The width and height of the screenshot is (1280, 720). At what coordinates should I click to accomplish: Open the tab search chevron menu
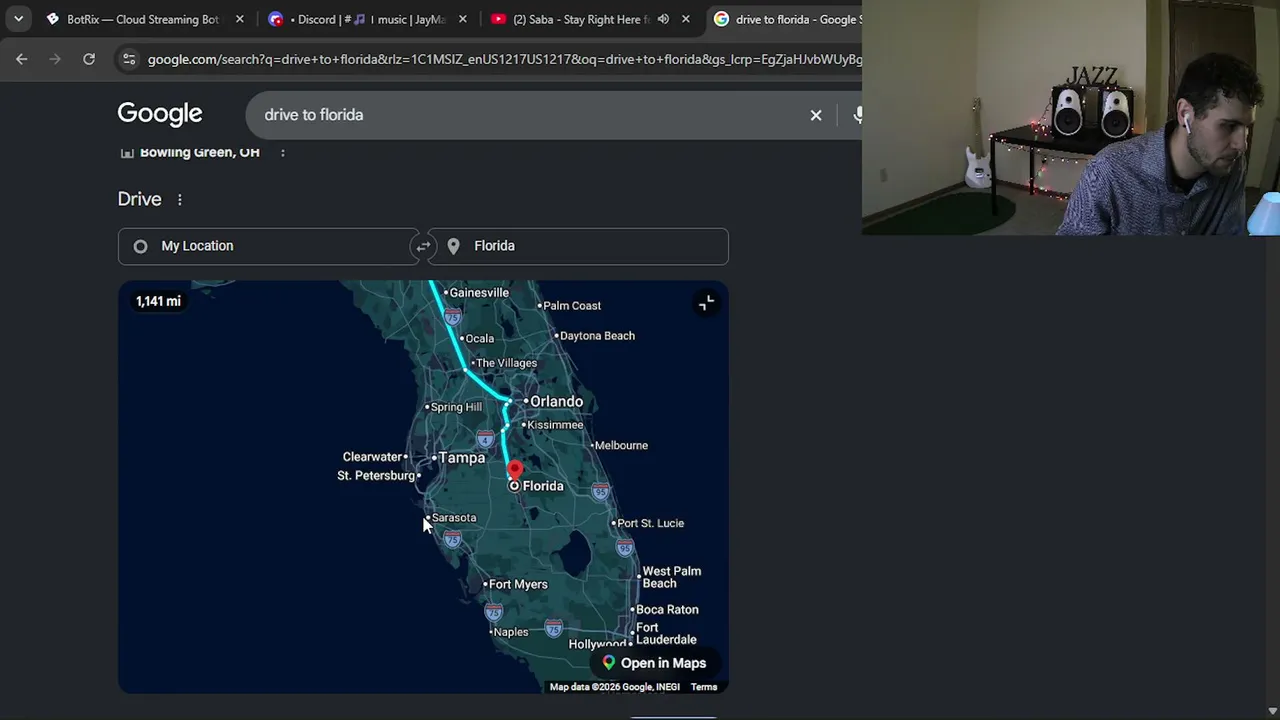(x=18, y=19)
